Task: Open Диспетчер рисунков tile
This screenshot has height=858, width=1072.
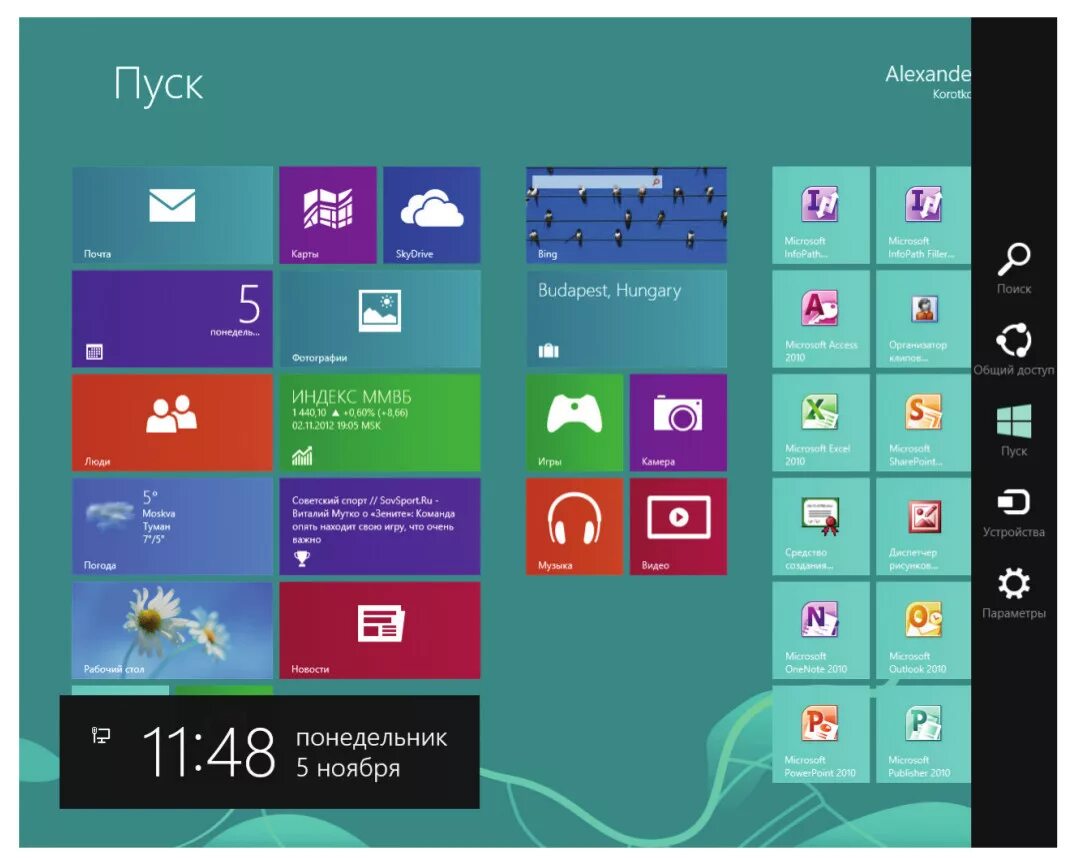Action: pyautogui.click(x=924, y=527)
